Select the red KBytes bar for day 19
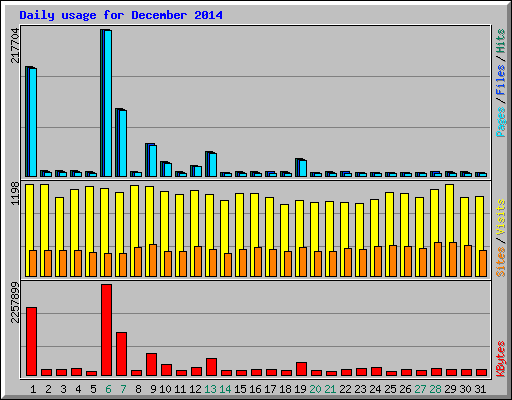512x400 pixels. click(301, 369)
